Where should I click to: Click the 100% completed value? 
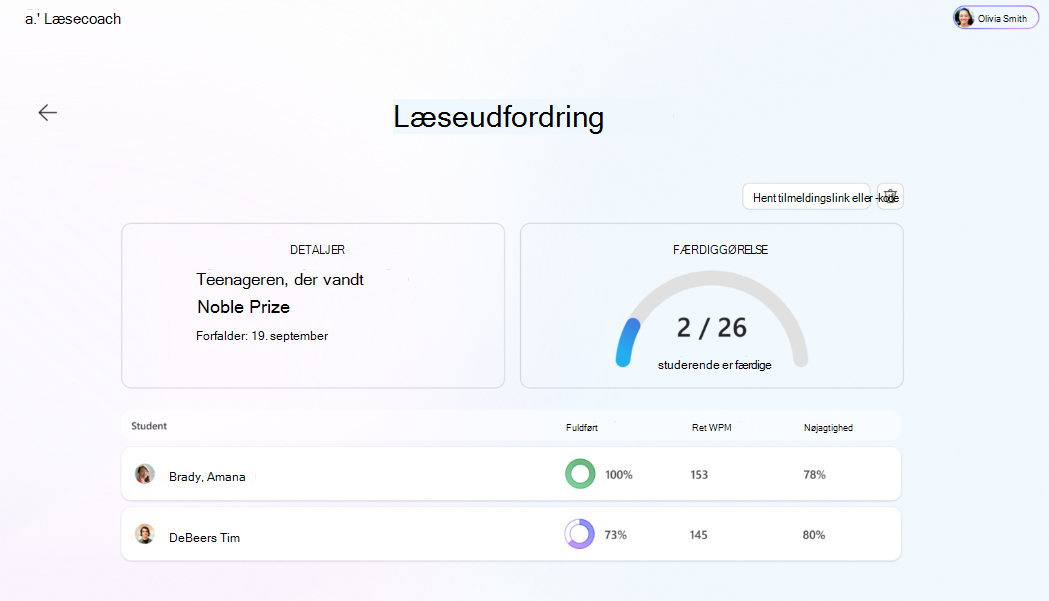coord(619,475)
